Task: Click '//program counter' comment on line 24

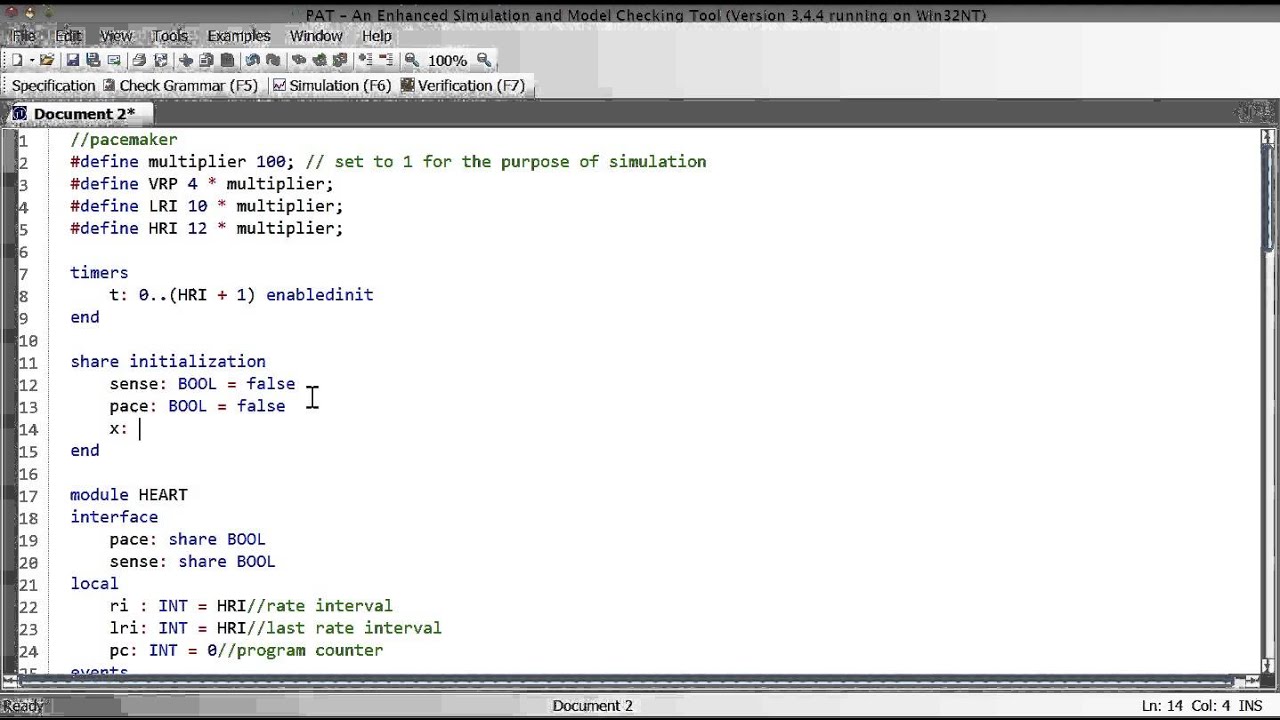Action: 300,650
